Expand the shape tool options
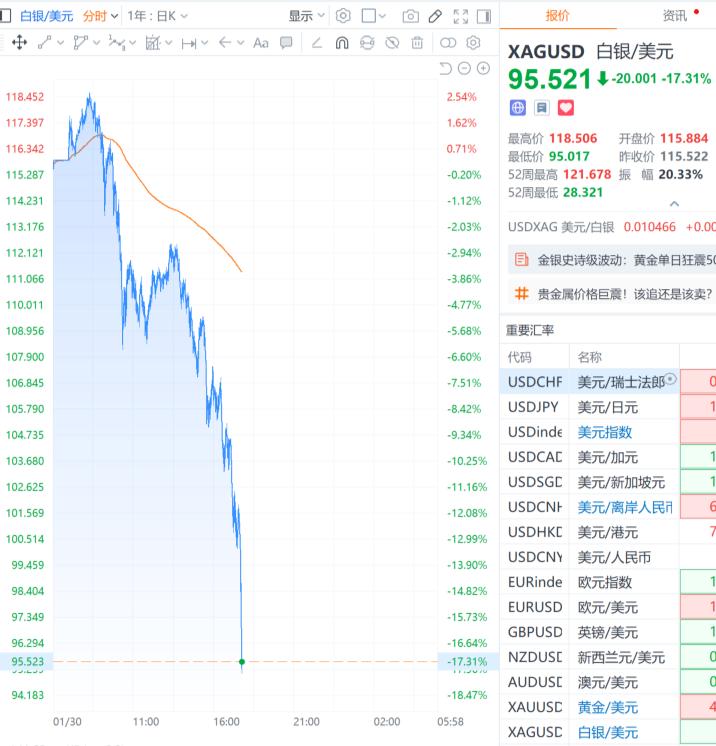 [97, 43]
